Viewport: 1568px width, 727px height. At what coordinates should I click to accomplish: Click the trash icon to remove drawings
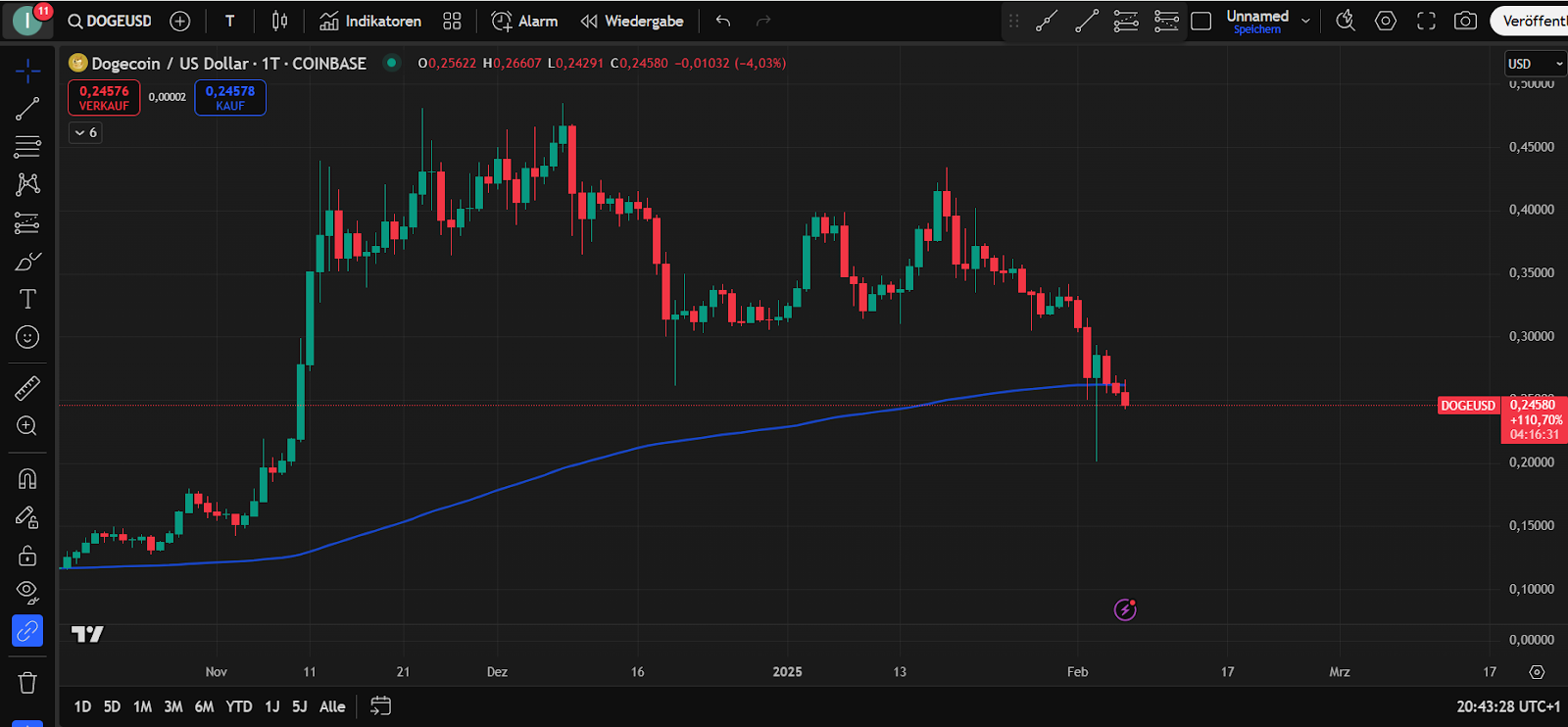[x=27, y=683]
